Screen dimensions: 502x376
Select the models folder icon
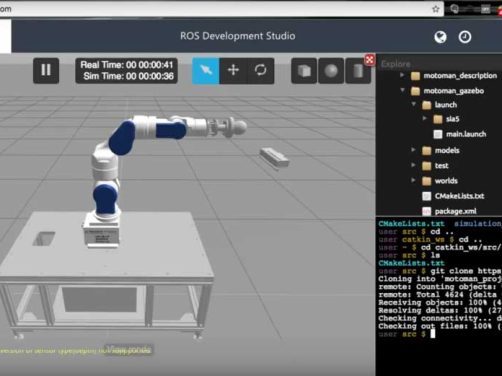[x=426, y=151]
